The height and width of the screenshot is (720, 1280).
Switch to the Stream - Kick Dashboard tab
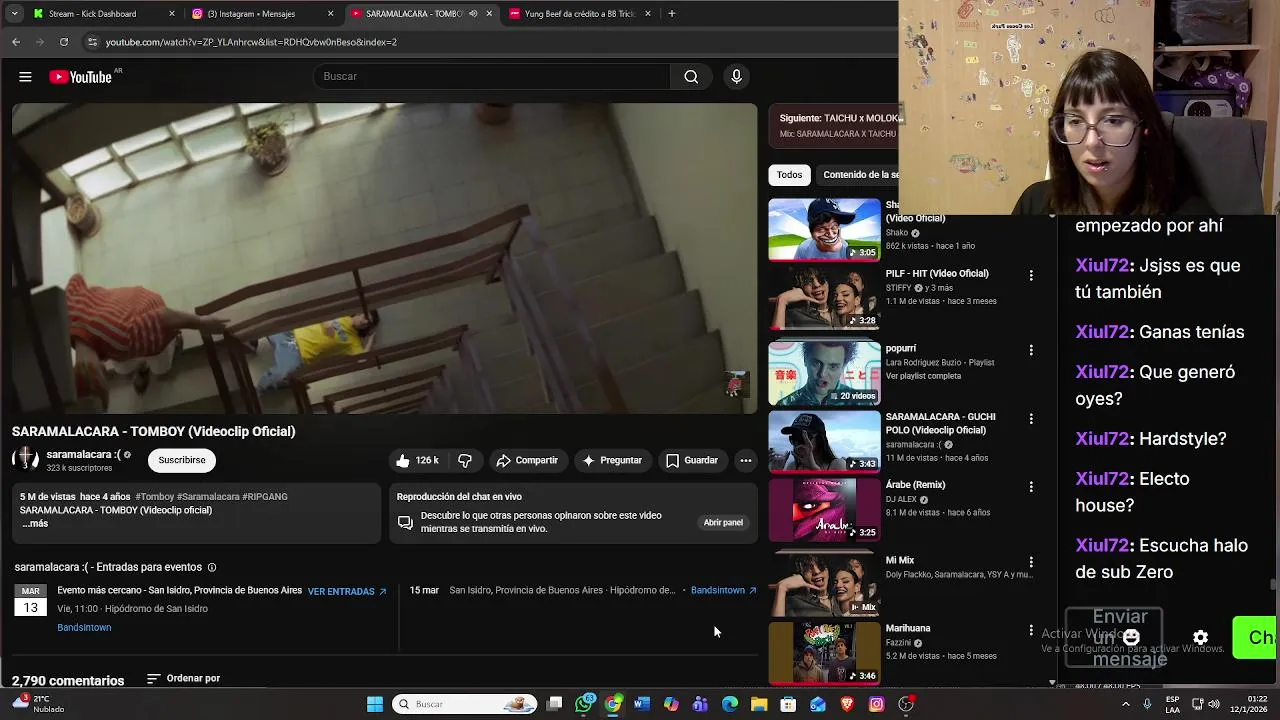click(x=105, y=14)
